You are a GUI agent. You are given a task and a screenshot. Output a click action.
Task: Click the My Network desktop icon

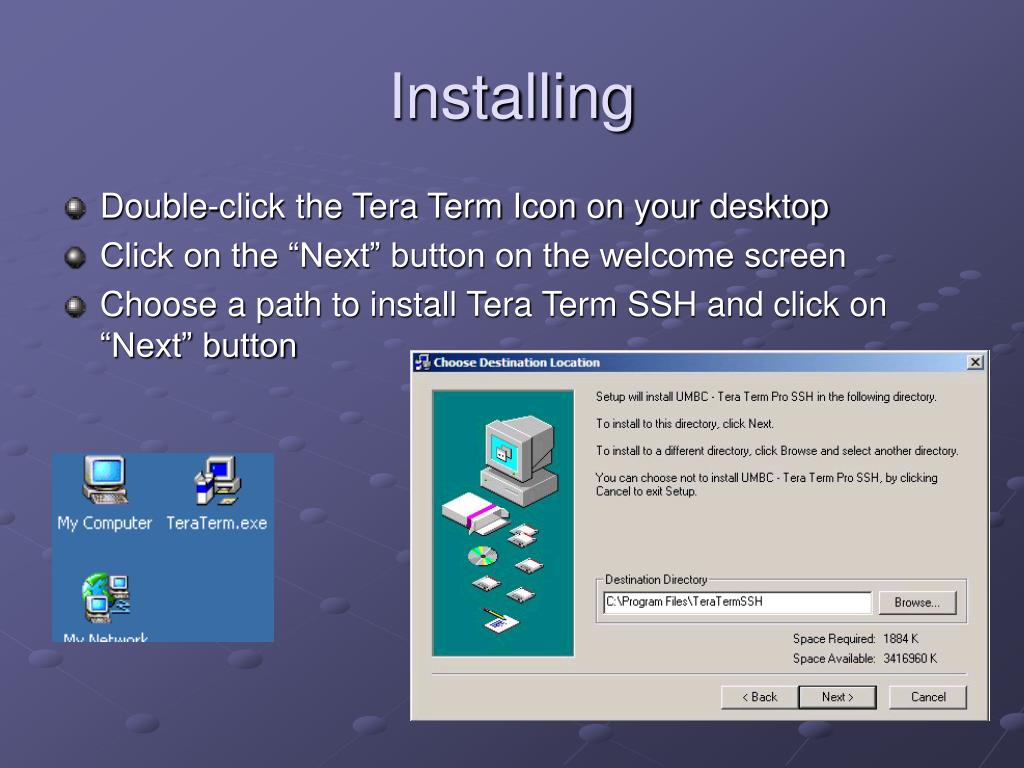(x=105, y=607)
